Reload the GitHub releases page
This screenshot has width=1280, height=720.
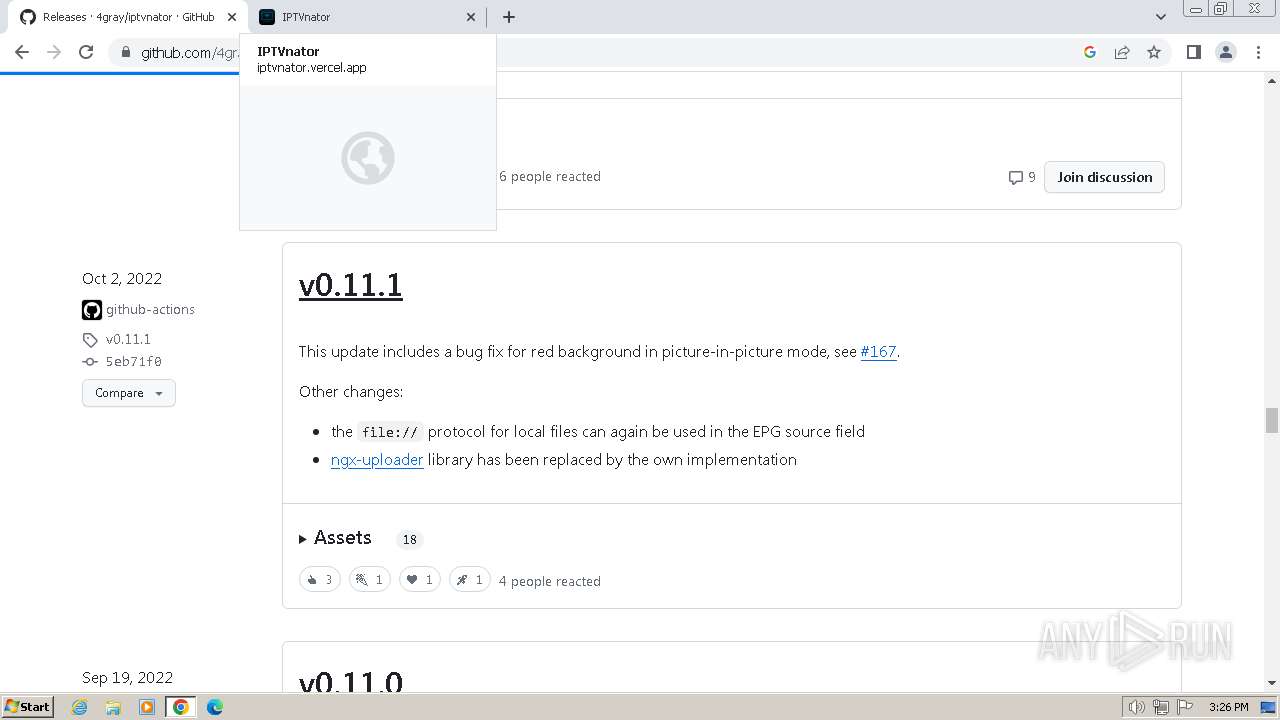86,52
